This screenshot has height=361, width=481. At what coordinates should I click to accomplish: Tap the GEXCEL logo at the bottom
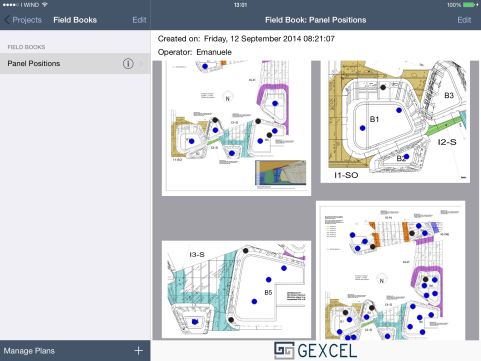[x=315, y=350]
